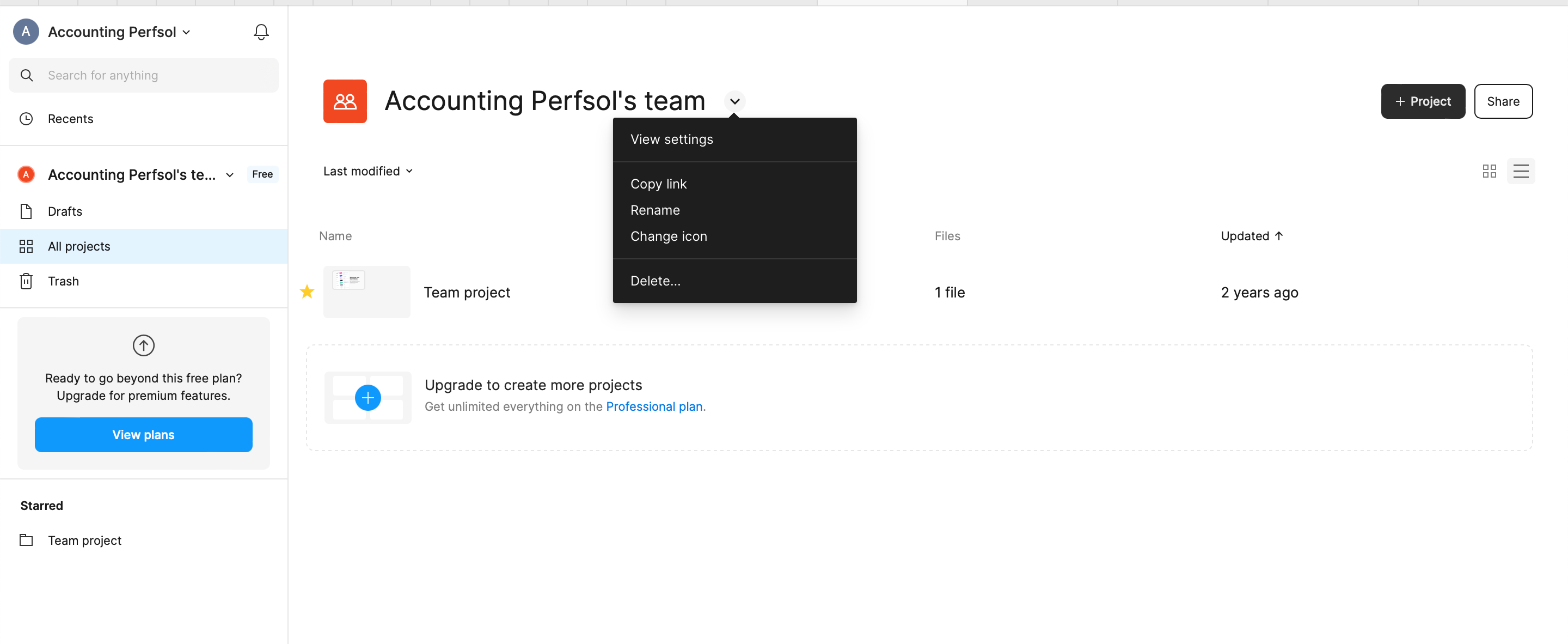
Task: Click the blue plus icon to add a project
Action: click(x=367, y=398)
